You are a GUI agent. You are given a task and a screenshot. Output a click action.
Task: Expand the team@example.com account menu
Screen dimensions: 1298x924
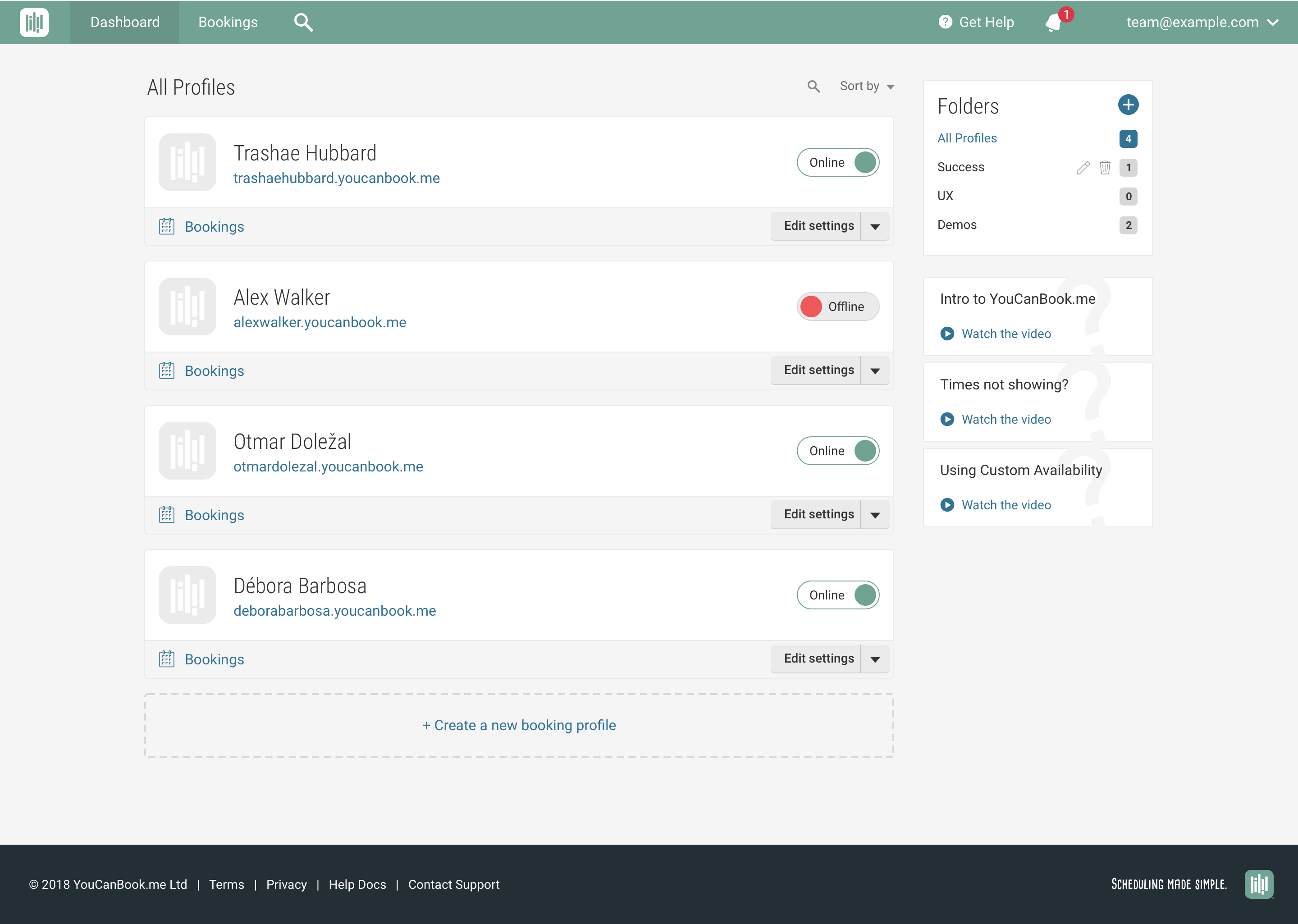tap(1202, 22)
